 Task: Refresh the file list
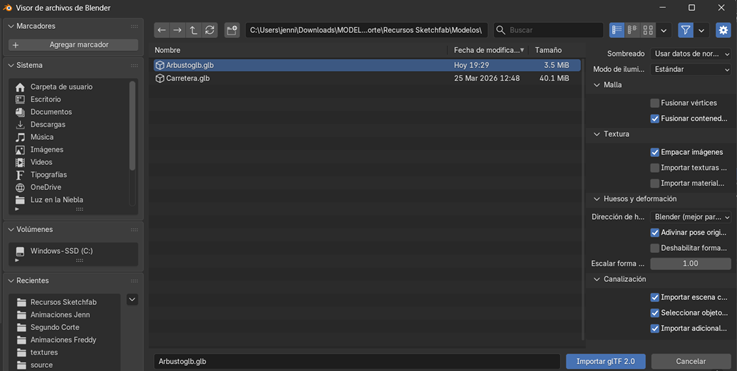(x=210, y=30)
